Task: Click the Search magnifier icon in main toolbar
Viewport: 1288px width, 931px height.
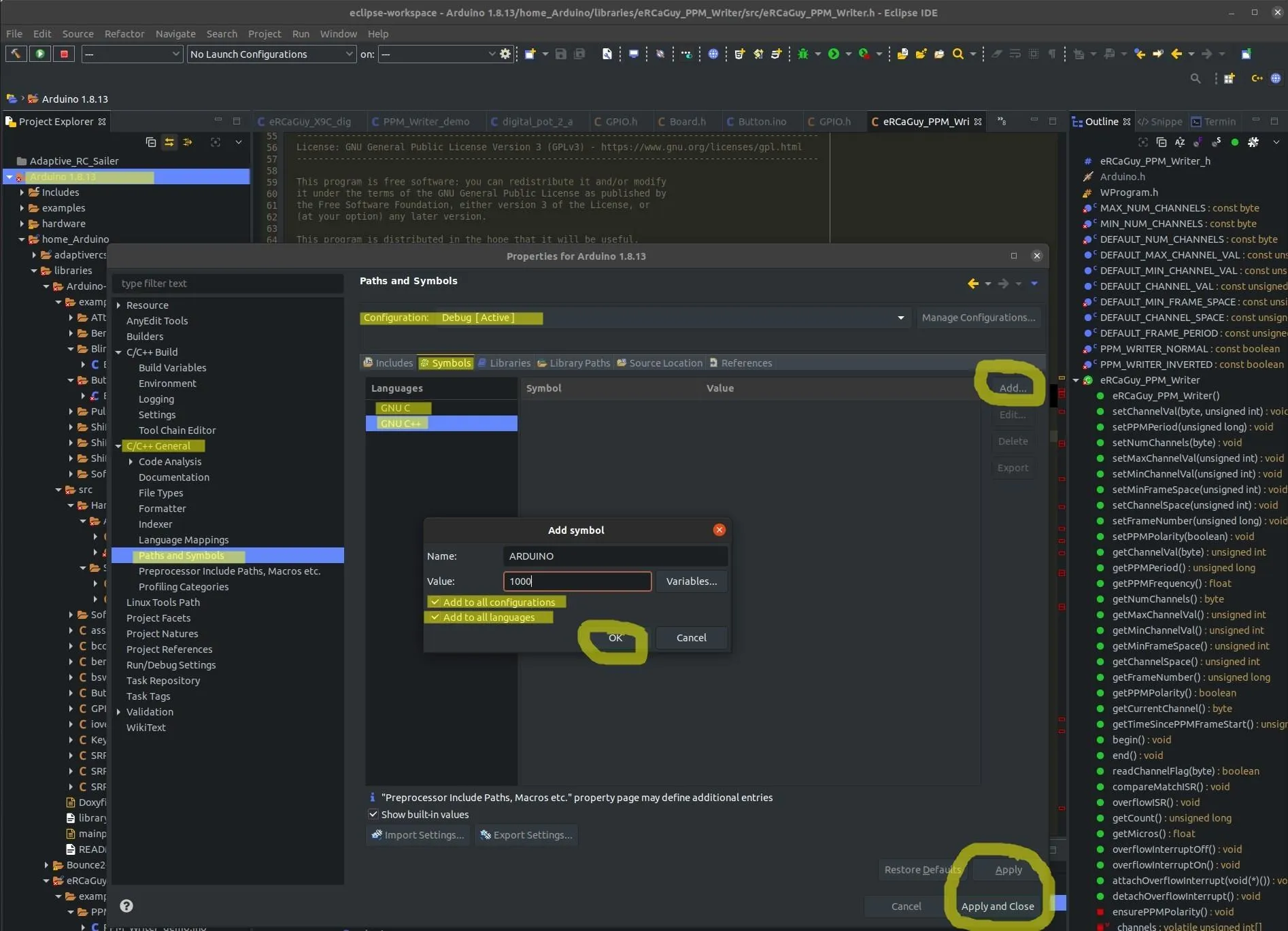Action: pos(958,54)
